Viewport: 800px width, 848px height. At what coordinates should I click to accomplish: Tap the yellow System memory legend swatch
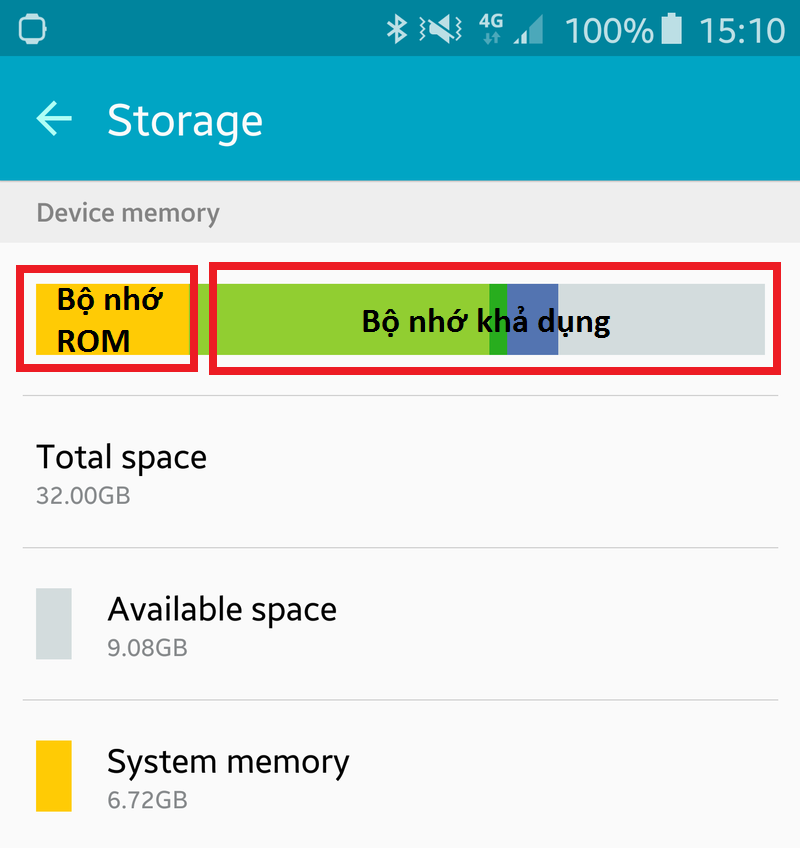click(55, 775)
